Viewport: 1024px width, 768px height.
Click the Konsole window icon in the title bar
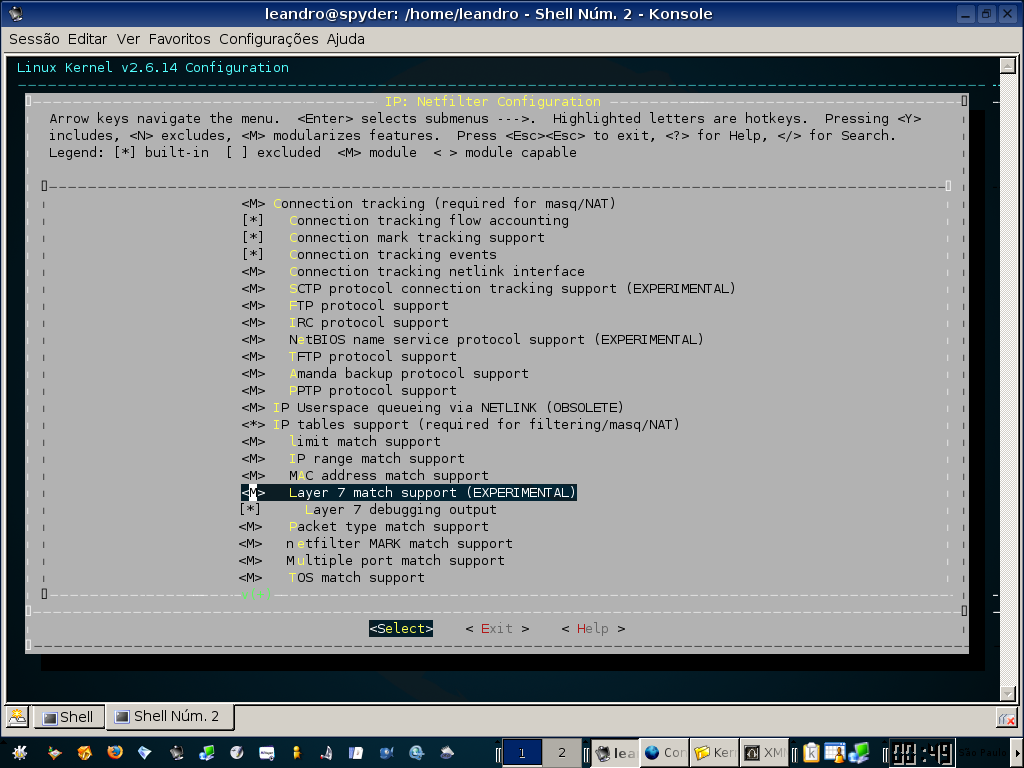pos(16,14)
